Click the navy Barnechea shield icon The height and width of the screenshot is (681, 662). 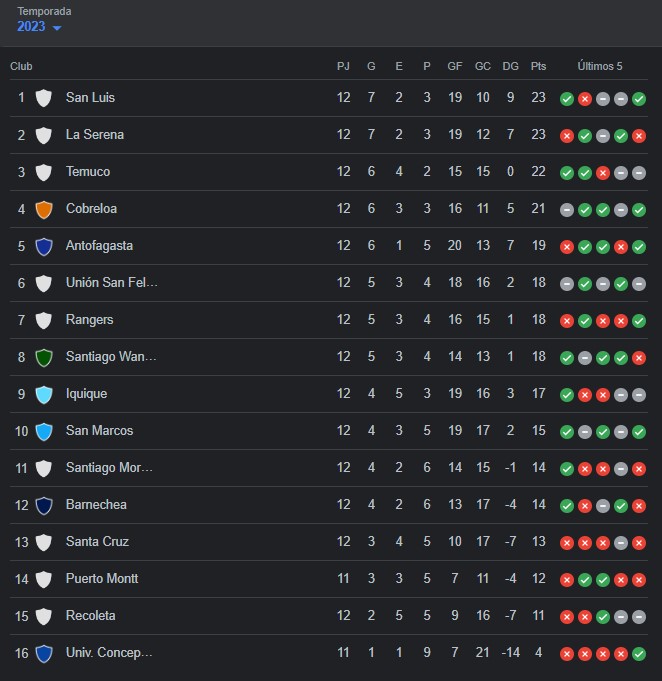[44, 506]
